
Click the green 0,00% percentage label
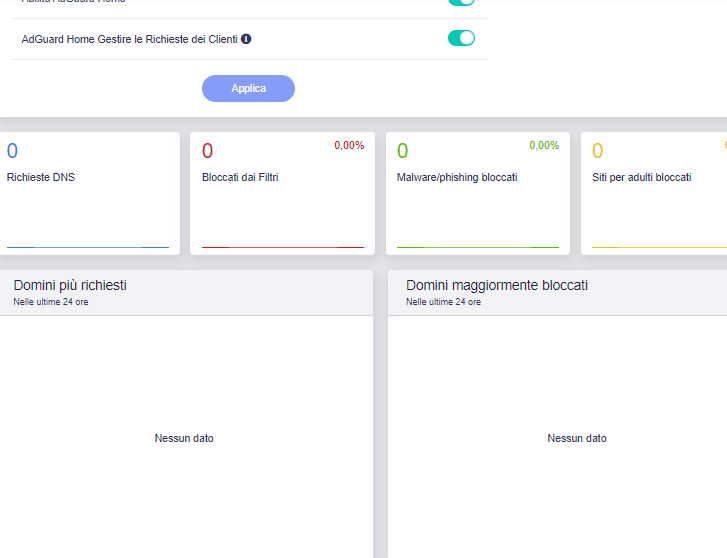click(544, 146)
